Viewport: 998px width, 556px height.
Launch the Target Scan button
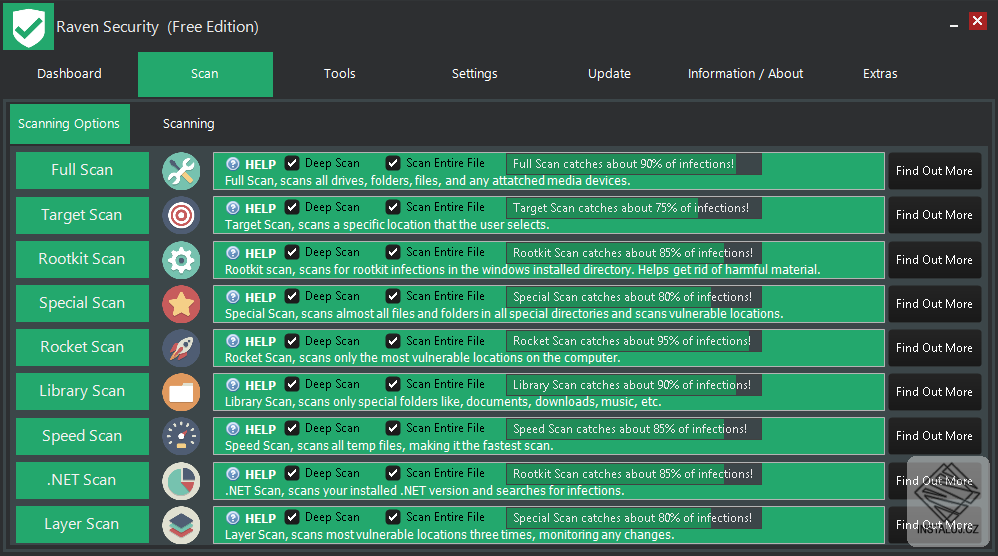click(x=82, y=214)
